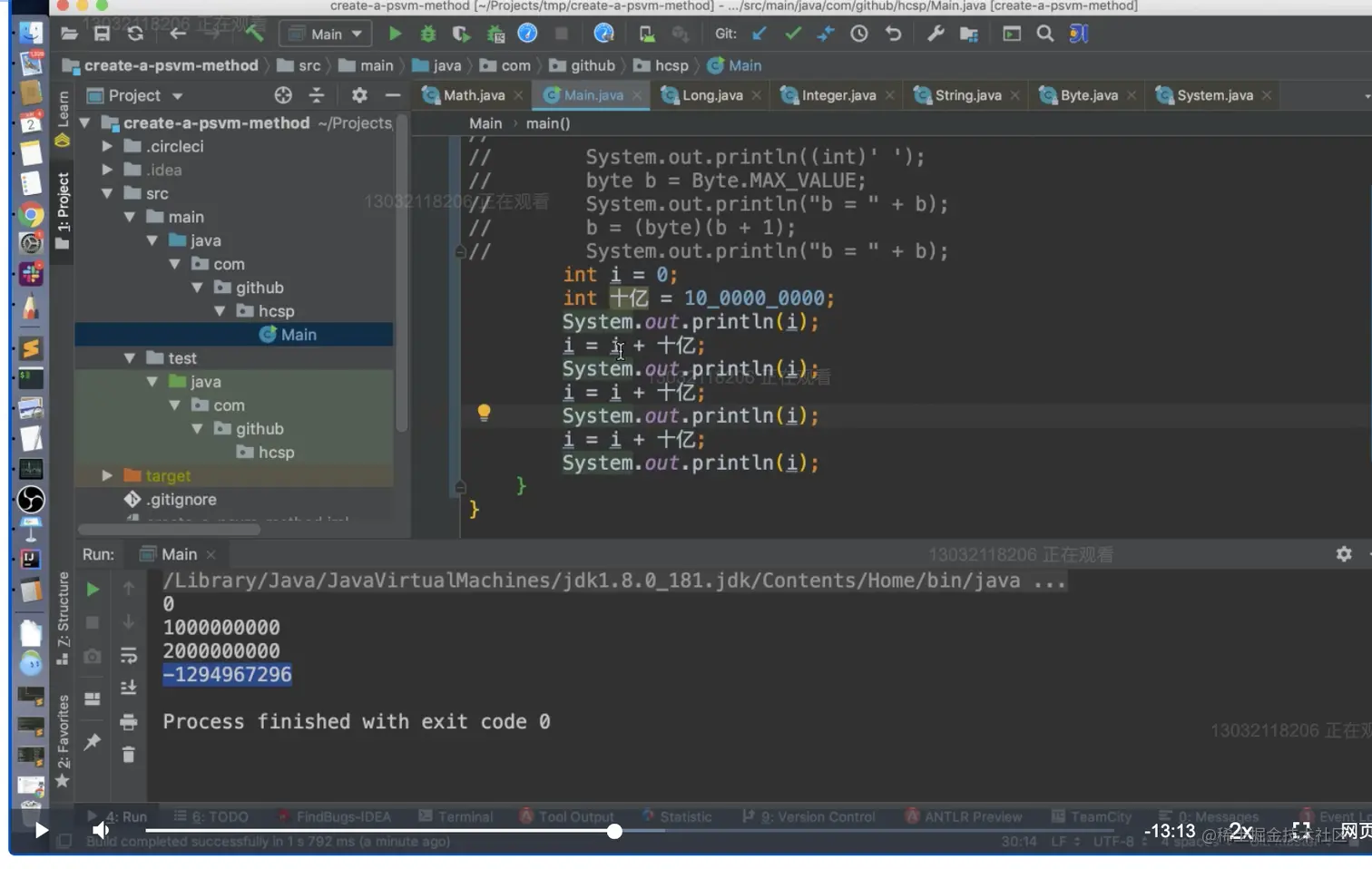The image size is (1372, 869).
Task: Click the 2x playback speed button
Action: pos(1240,831)
